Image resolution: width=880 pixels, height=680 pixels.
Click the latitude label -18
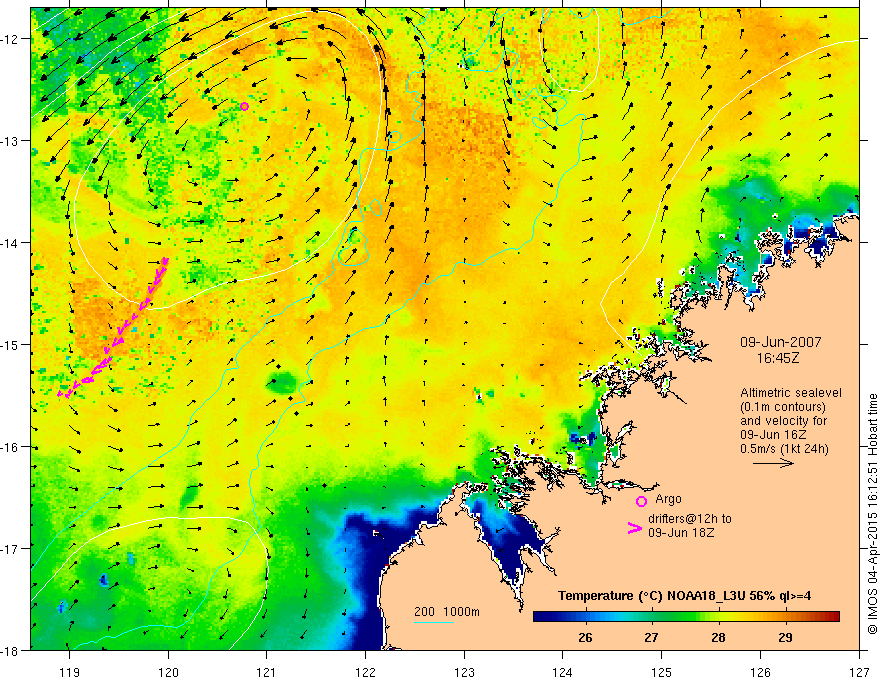point(10,650)
